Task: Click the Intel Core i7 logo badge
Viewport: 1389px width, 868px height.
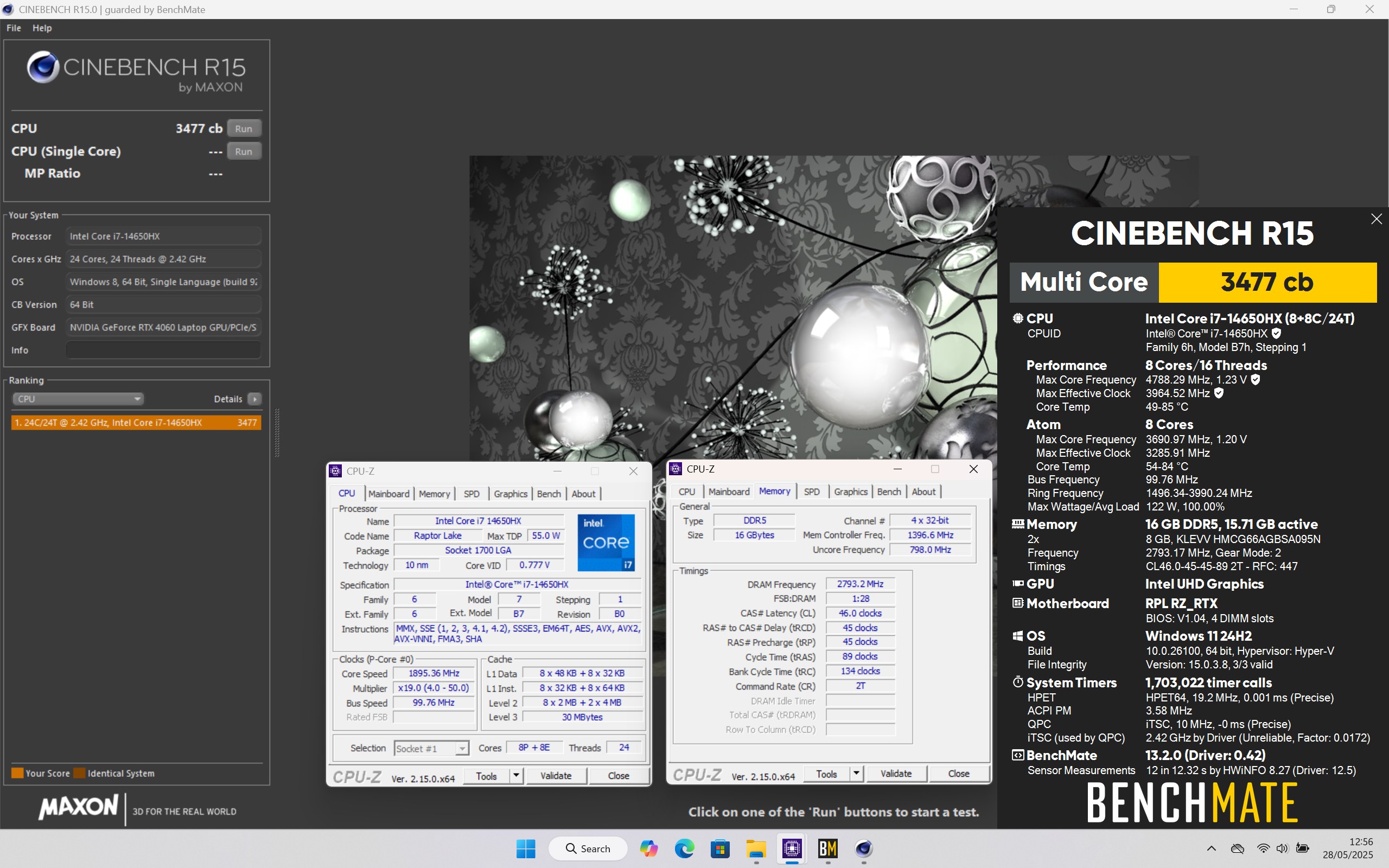Action: [606, 542]
